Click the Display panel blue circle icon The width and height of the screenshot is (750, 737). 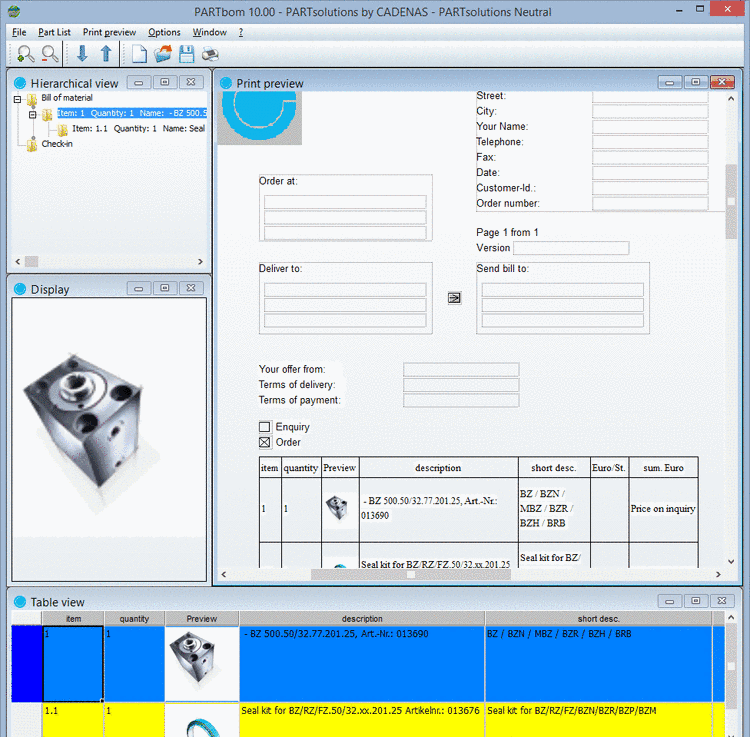20,289
